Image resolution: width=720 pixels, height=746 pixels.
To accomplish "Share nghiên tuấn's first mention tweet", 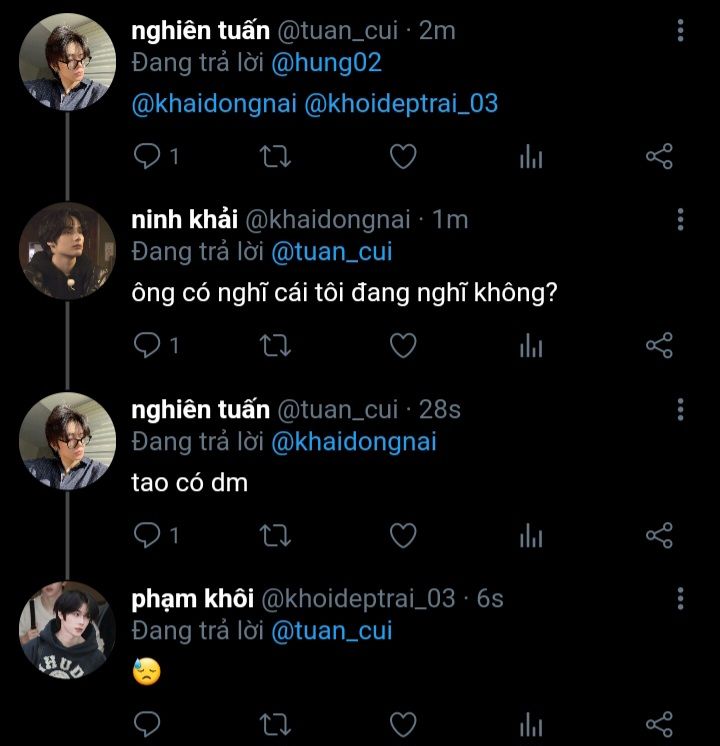I will 659,157.
